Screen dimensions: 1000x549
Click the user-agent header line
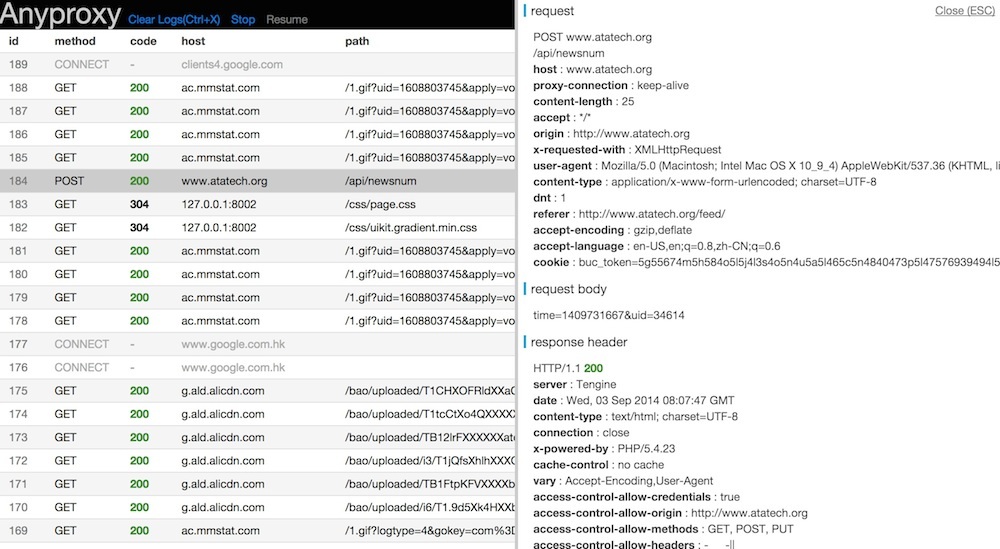(766, 166)
